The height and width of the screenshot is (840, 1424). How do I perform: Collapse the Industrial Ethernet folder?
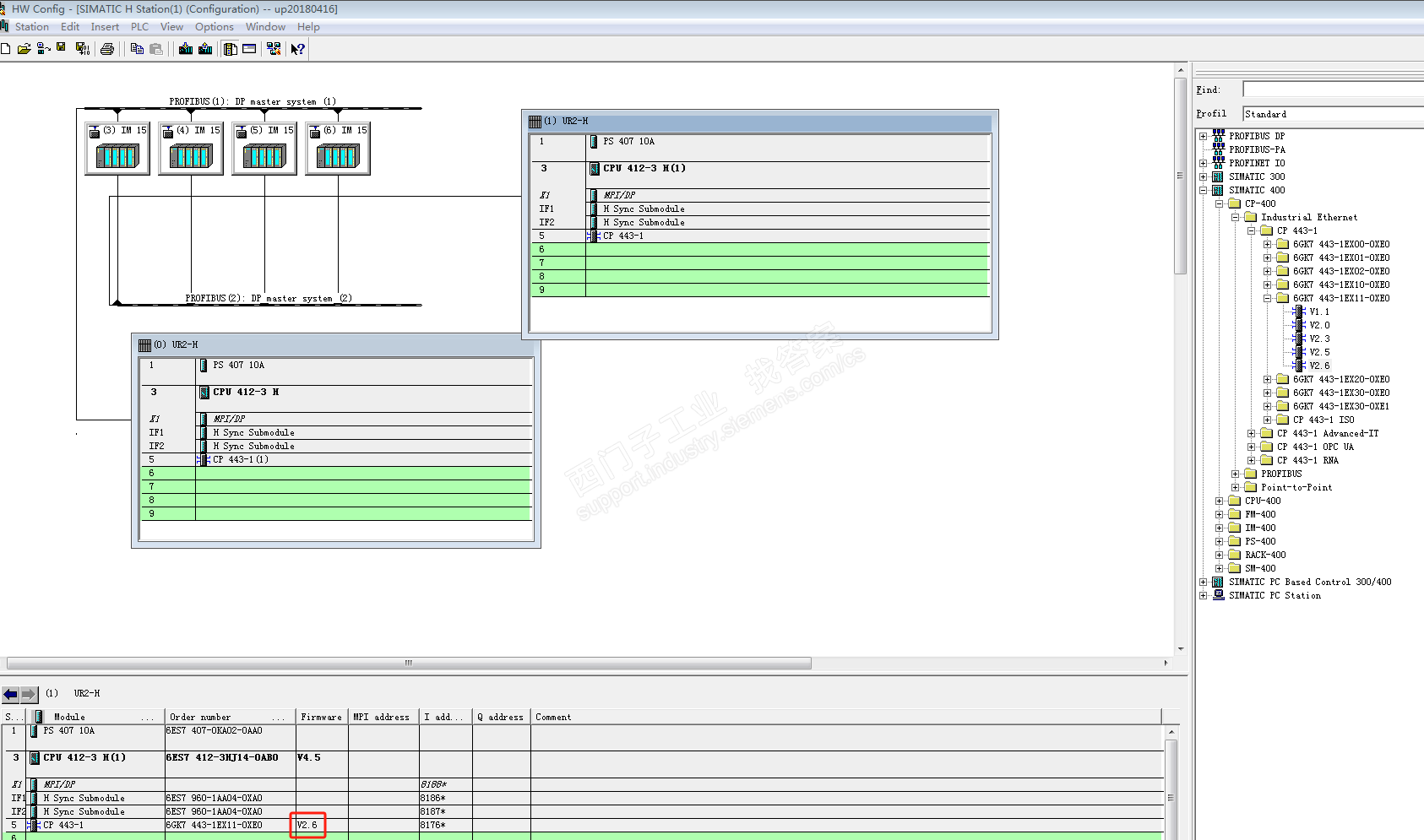(1235, 217)
